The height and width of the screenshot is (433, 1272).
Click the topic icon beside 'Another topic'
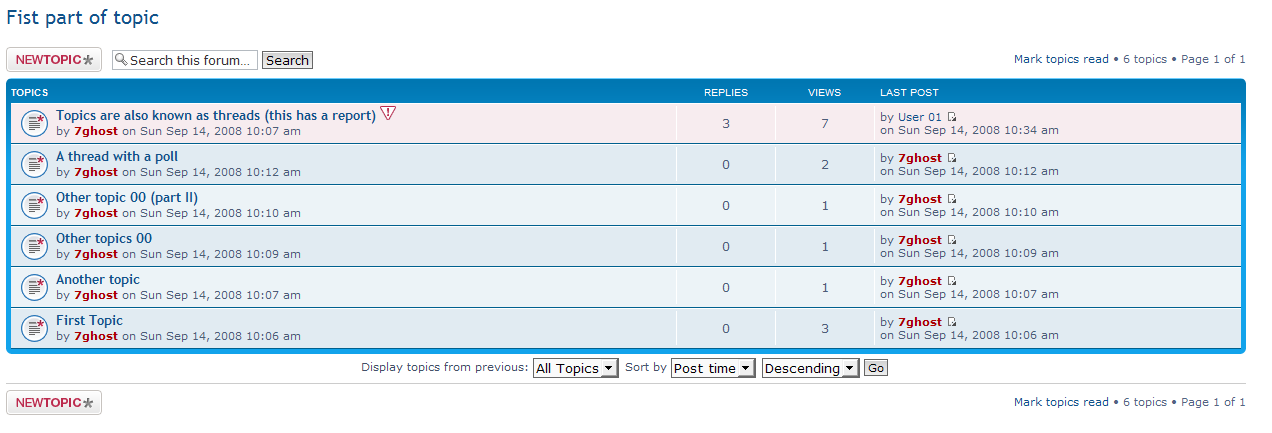pyautogui.click(x=35, y=287)
